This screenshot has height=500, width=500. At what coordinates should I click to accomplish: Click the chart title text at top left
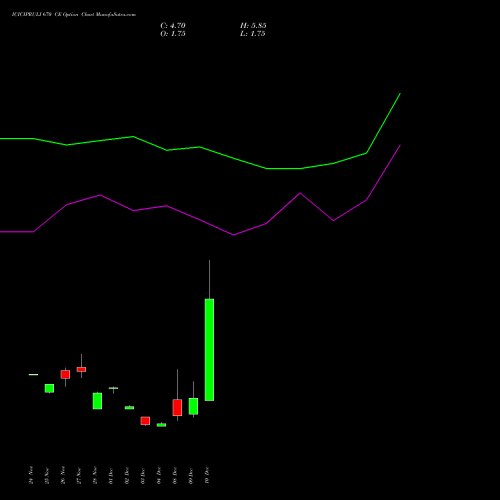(74, 15)
